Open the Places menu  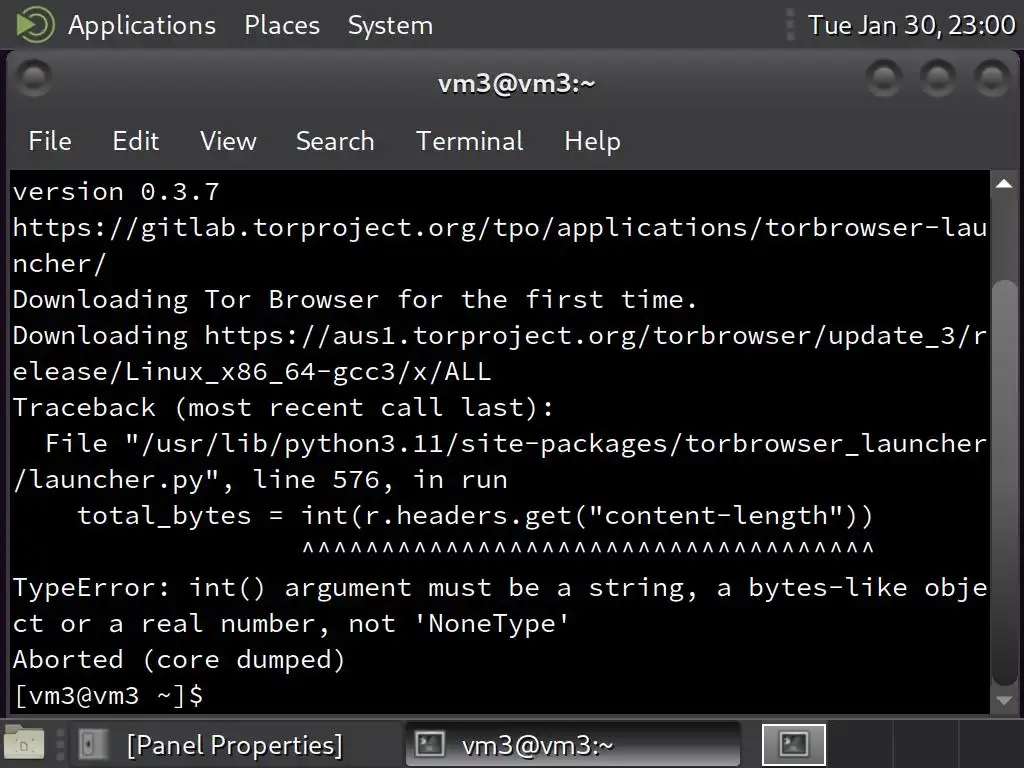(282, 25)
